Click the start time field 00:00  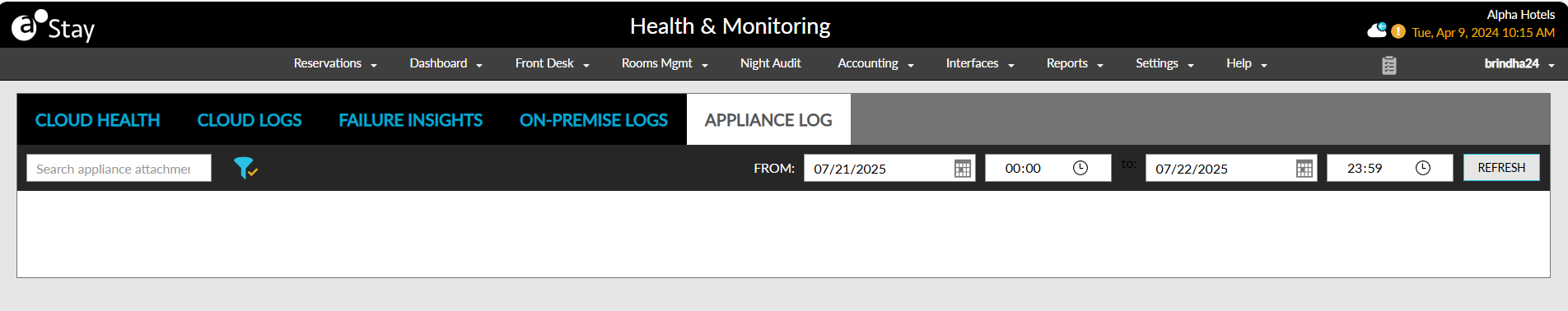coord(1048,168)
